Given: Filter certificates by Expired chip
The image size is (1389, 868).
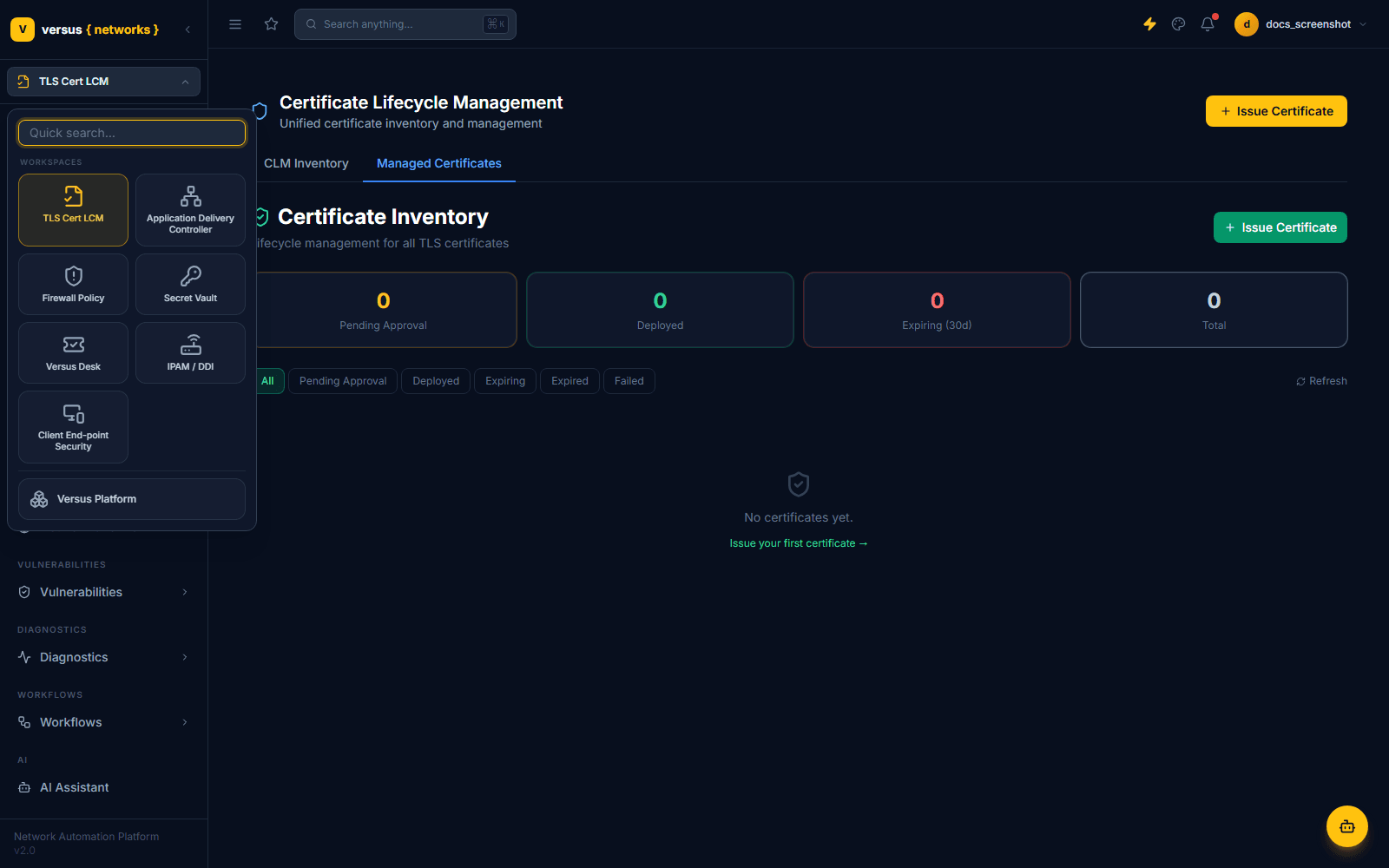Looking at the screenshot, I should (x=569, y=381).
